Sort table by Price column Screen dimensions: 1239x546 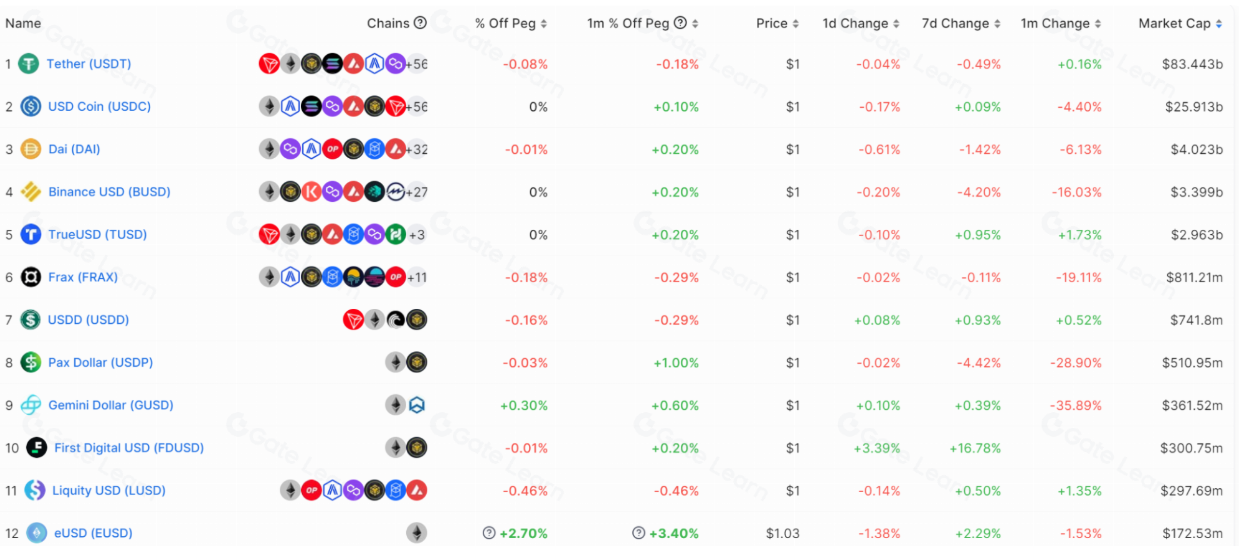[777, 23]
